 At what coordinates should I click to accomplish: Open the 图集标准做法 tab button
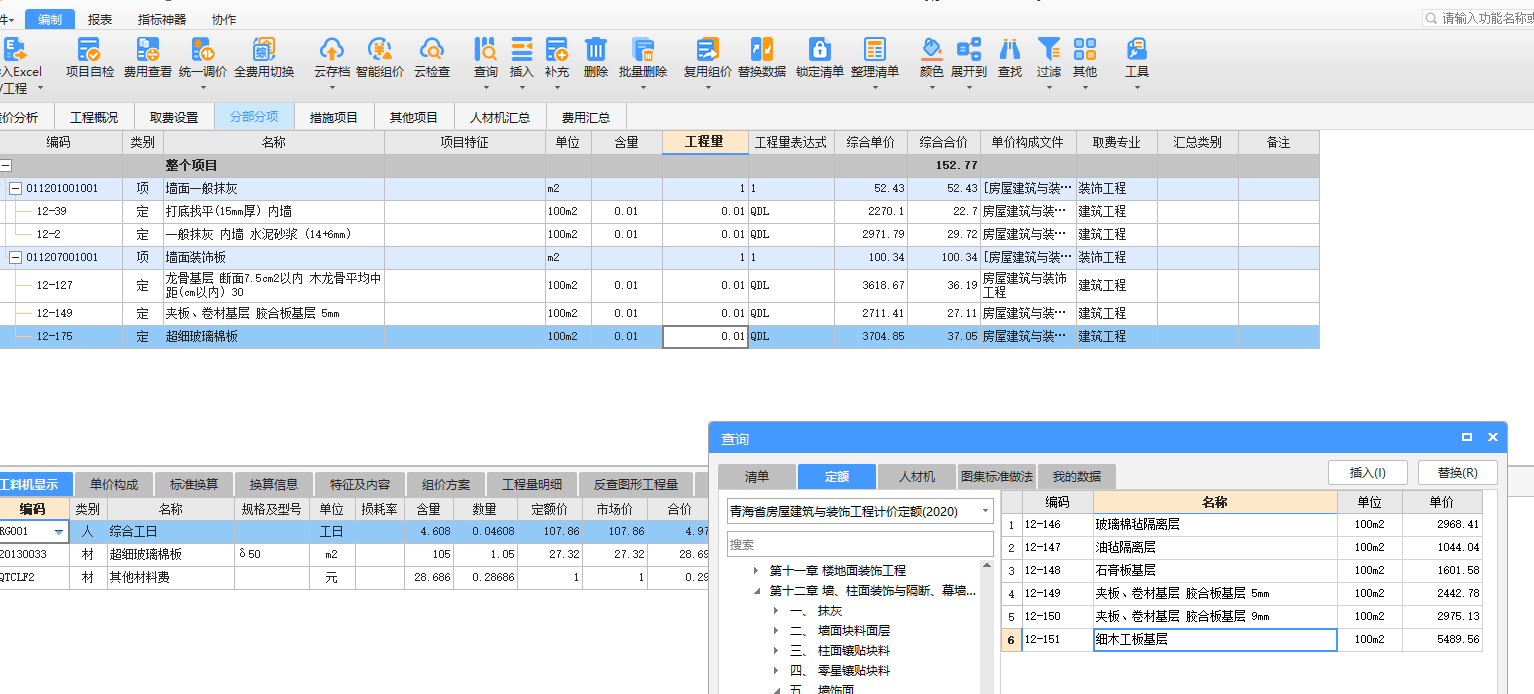(x=997, y=477)
